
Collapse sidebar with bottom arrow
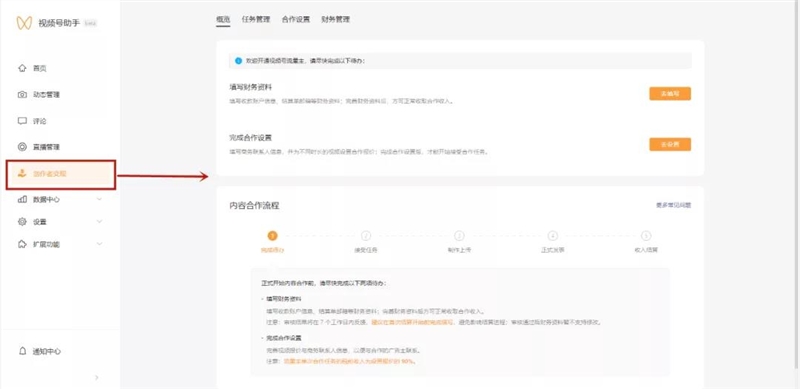coord(97,378)
